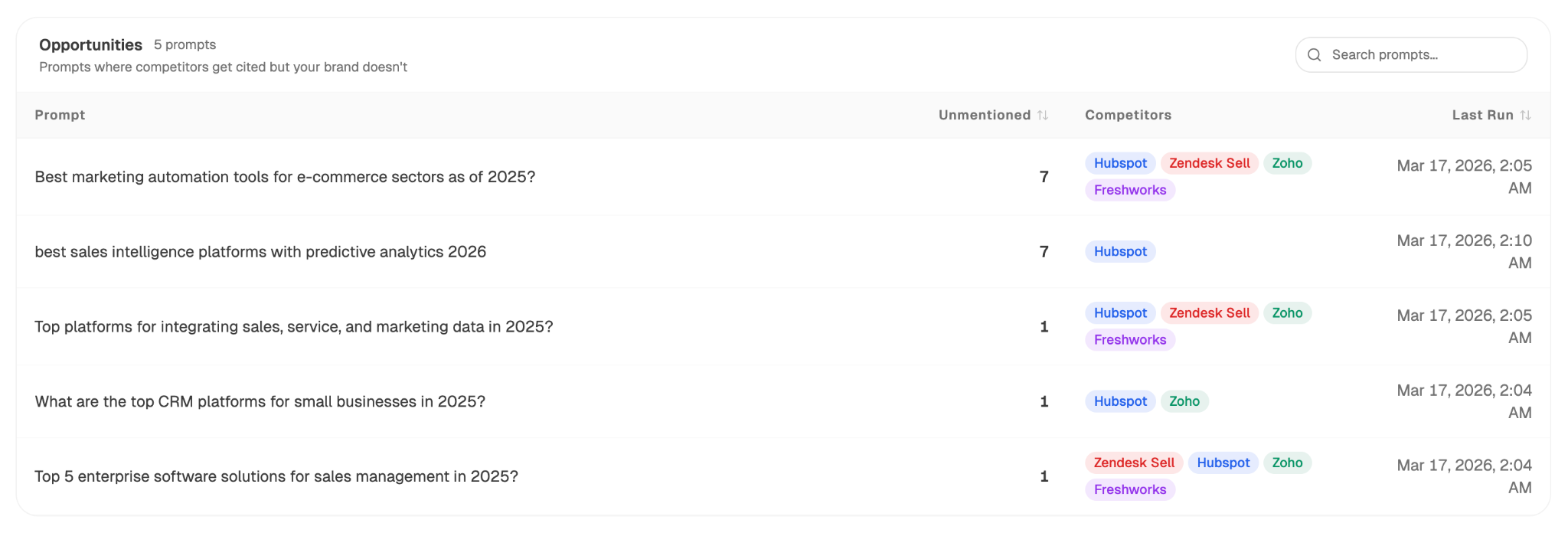Click the Opportunities heading

tap(90, 44)
